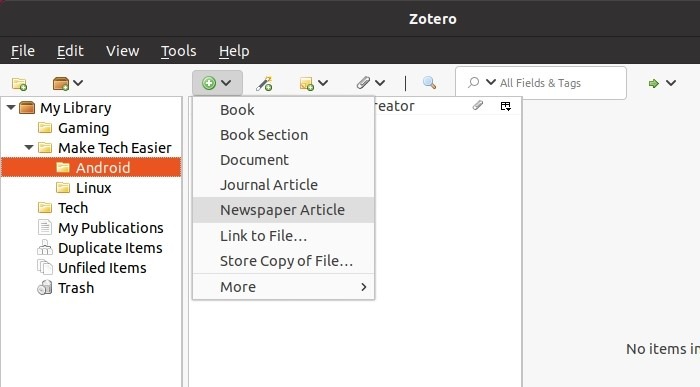Viewport: 700px width, 387px height.
Task: Open the Tools menu
Action: click(x=179, y=51)
